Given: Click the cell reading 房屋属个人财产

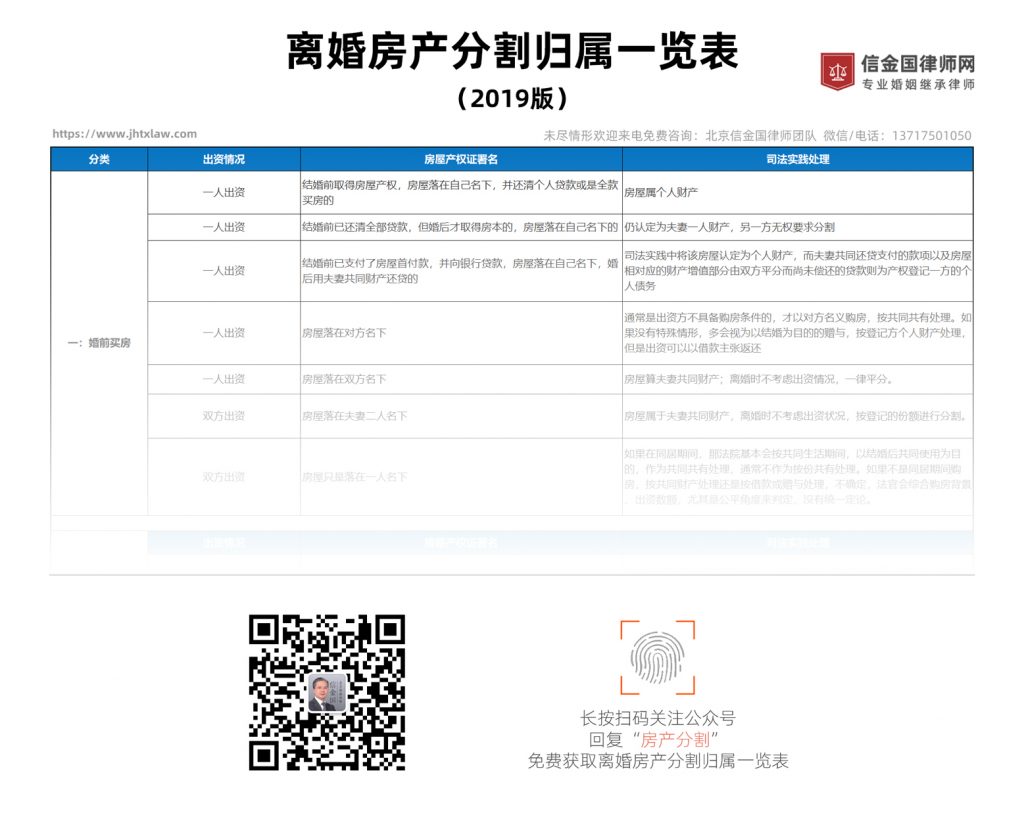Looking at the screenshot, I should tap(797, 193).
